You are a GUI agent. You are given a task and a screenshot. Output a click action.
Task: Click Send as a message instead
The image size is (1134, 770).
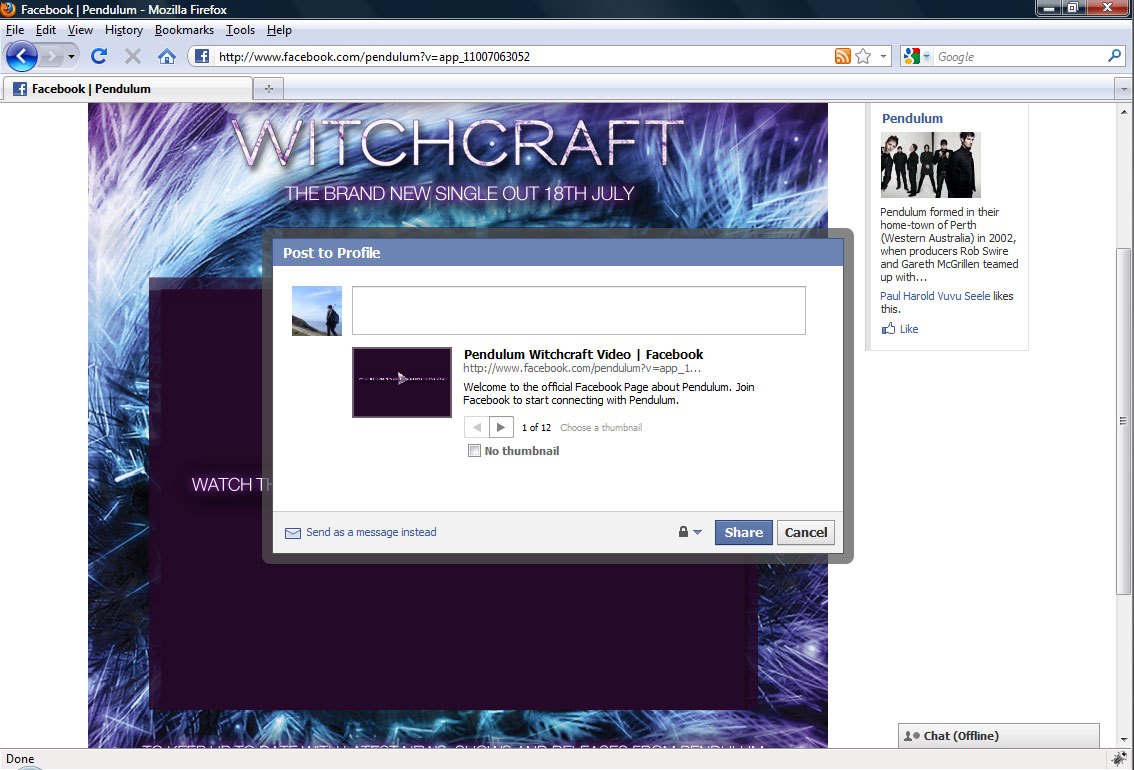click(x=371, y=532)
